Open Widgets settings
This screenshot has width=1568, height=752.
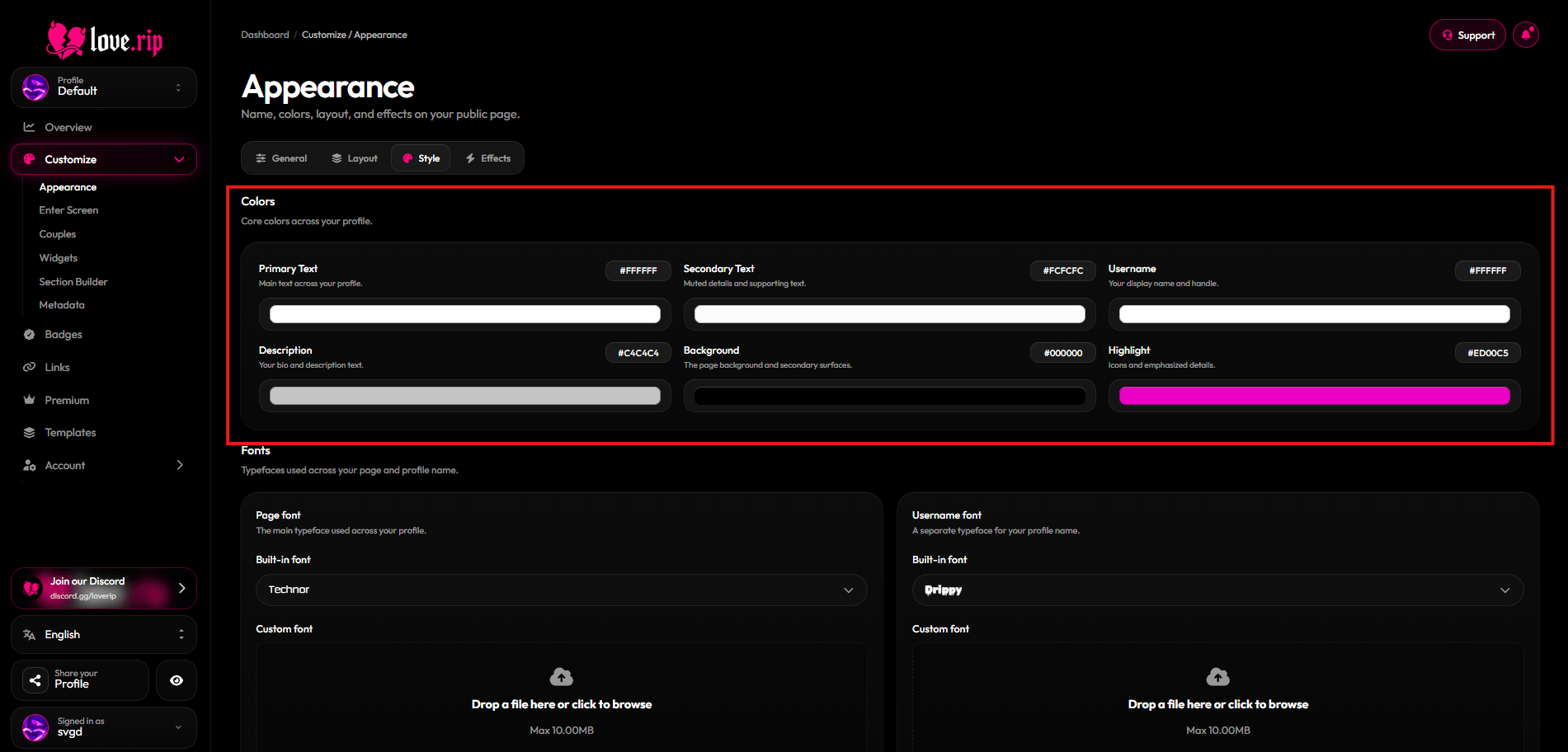tap(58, 258)
